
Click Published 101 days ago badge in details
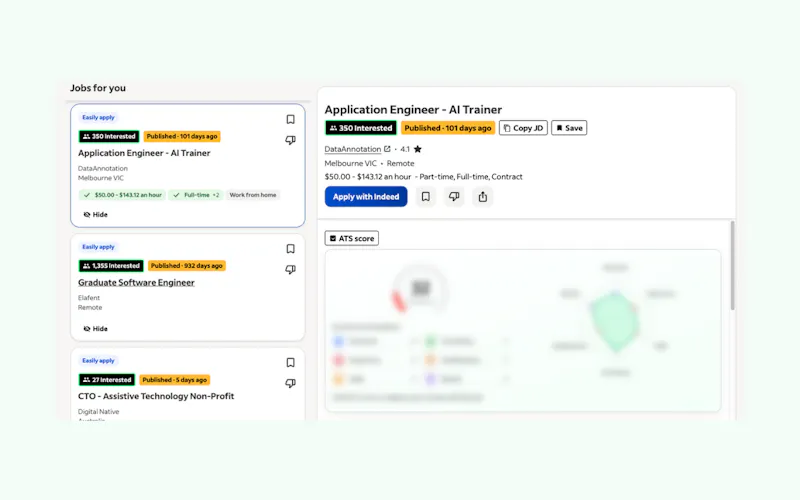(447, 128)
